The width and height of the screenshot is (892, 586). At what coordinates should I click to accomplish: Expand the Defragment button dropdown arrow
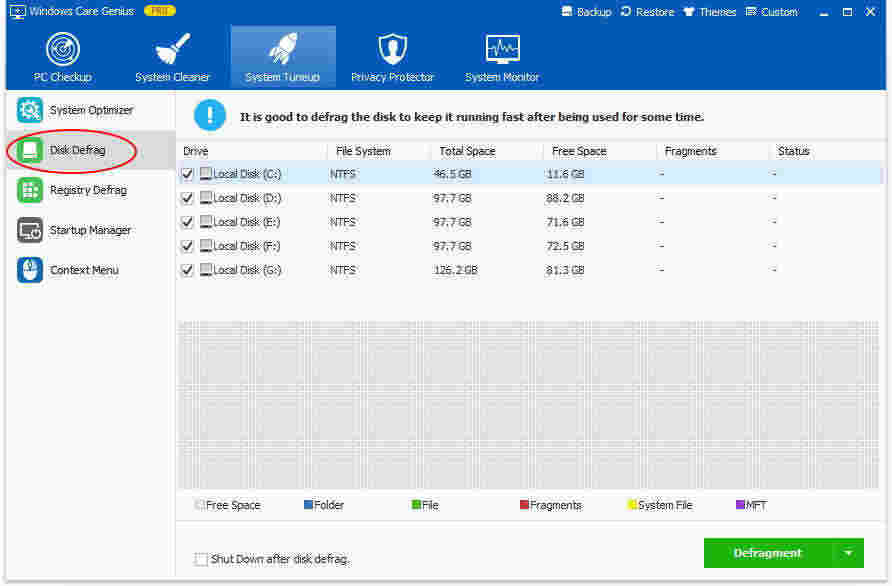click(848, 553)
